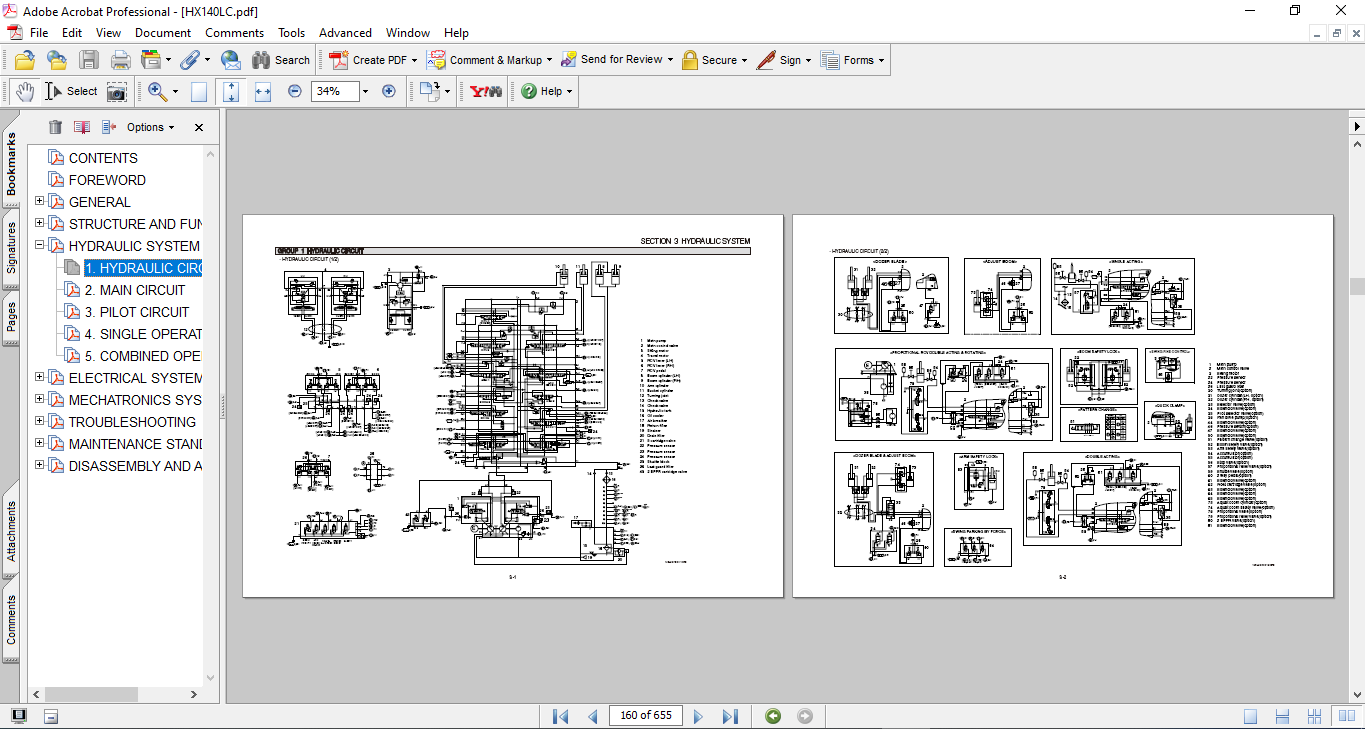The width and height of the screenshot is (1365, 729).
Task: Switch to the Pages side tab
Action: point(11,318)
